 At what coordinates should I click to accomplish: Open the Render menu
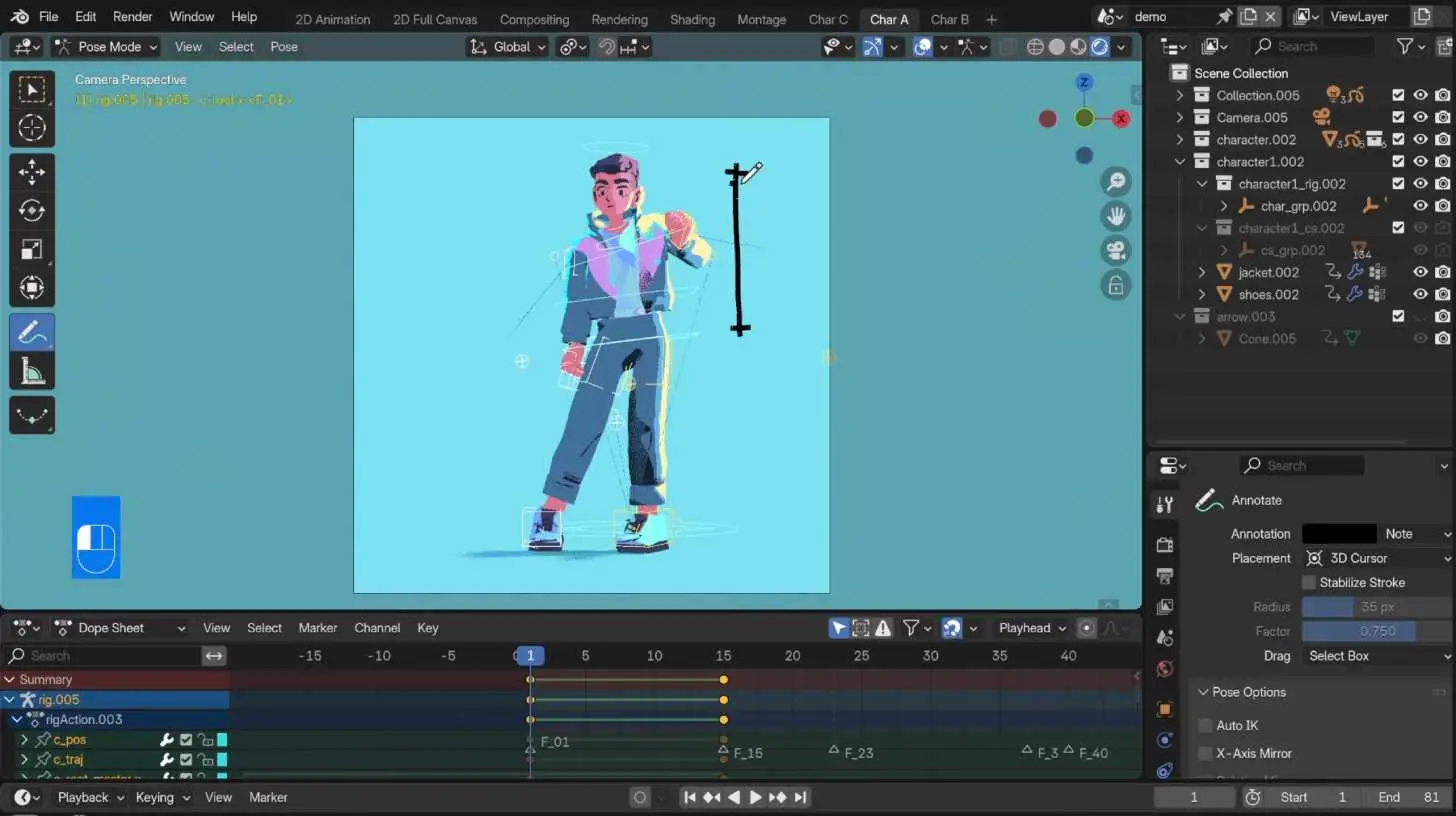click(x=131, y=16)
